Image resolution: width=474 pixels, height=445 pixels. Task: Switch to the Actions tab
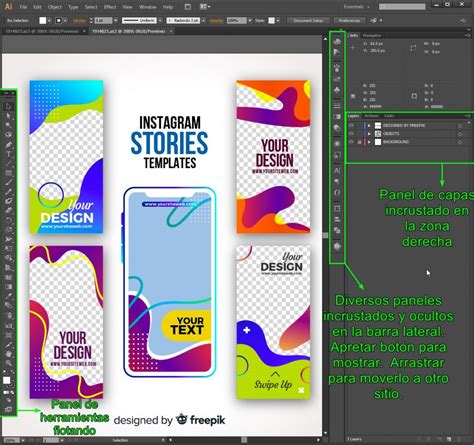(x=371, y=116)
